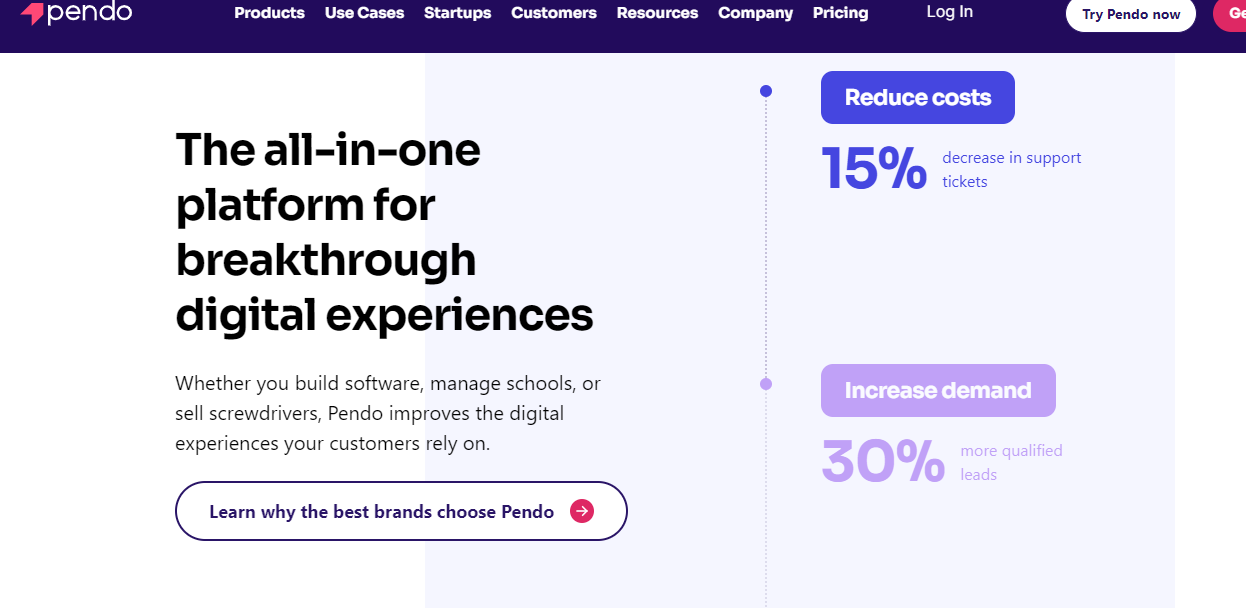
Task: Open the Use Cases navigation menu
Action: (364, 13)
